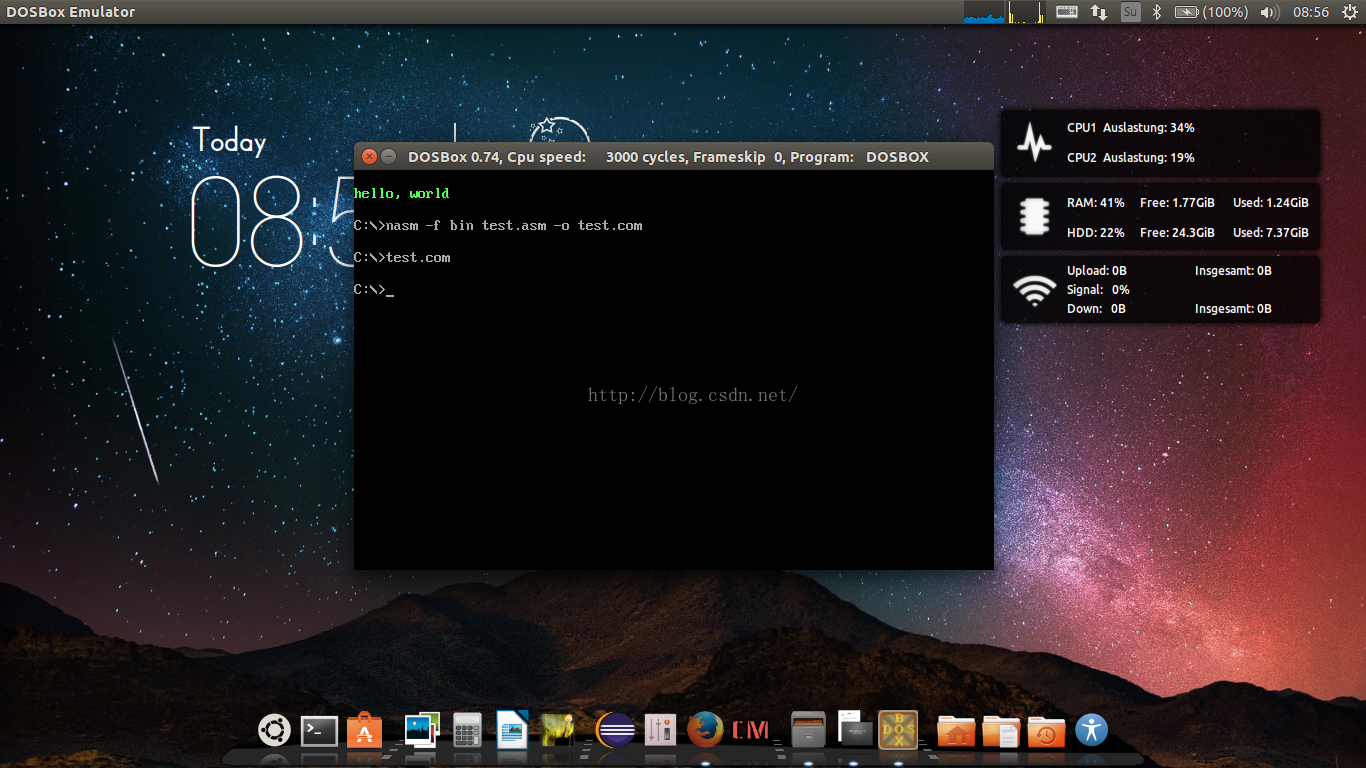This screenshot has height=768, width=1366.
Task: Open the red CM app in dock
Action: [x=750, y=730]
